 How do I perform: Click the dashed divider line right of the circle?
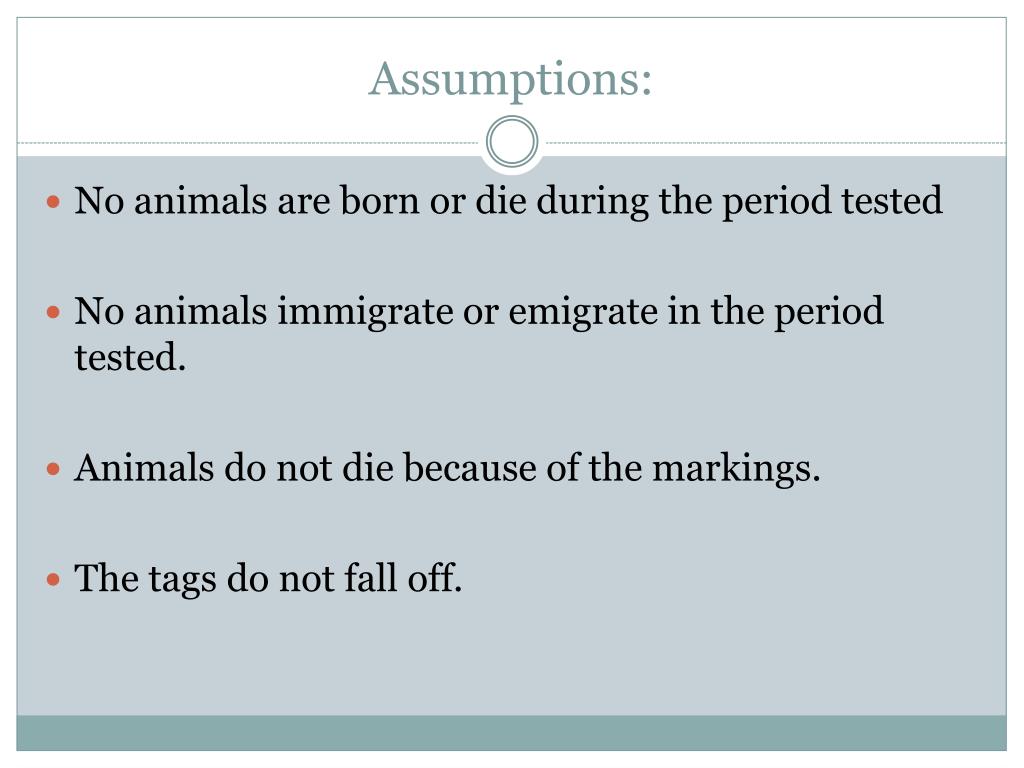[773, 142]
